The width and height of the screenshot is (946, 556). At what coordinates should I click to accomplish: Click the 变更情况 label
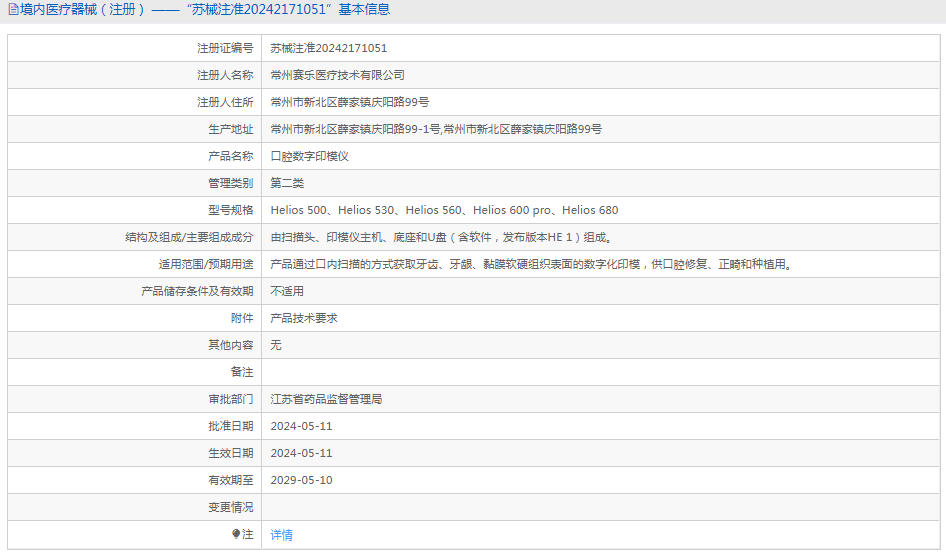point(230,508)
